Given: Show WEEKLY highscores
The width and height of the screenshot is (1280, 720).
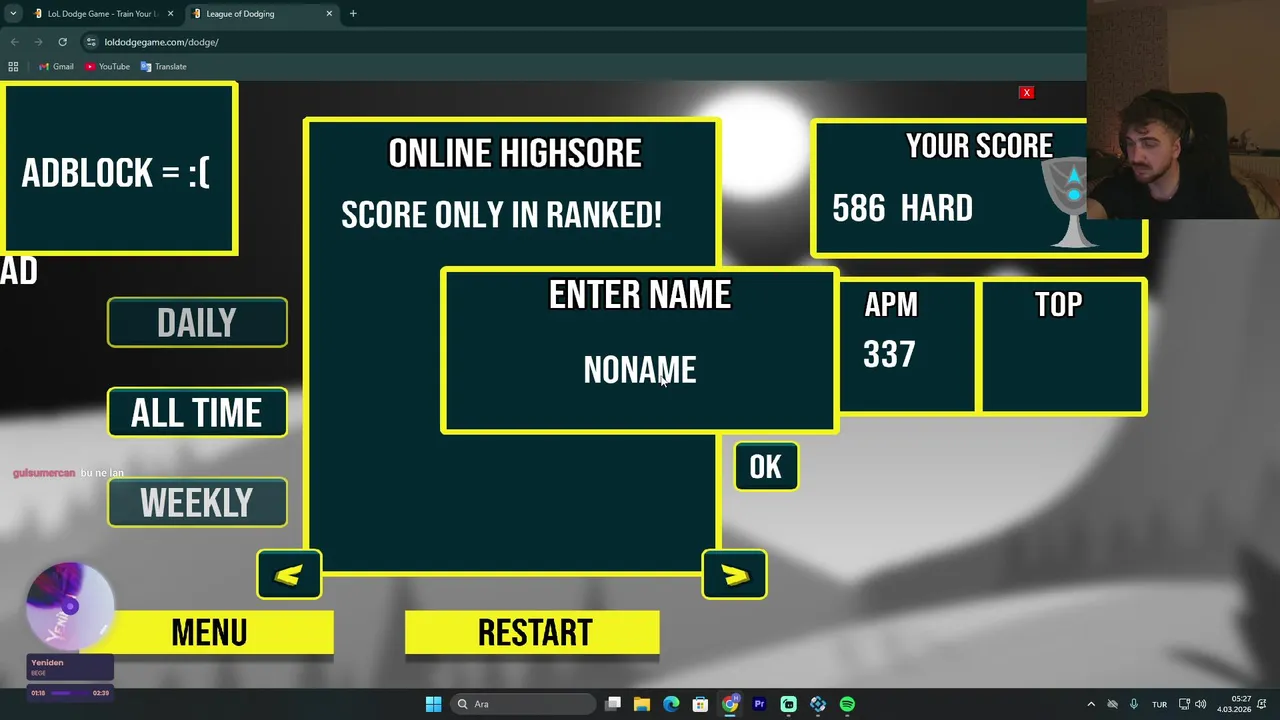Looking at the screenshot, I should [197, 502].
